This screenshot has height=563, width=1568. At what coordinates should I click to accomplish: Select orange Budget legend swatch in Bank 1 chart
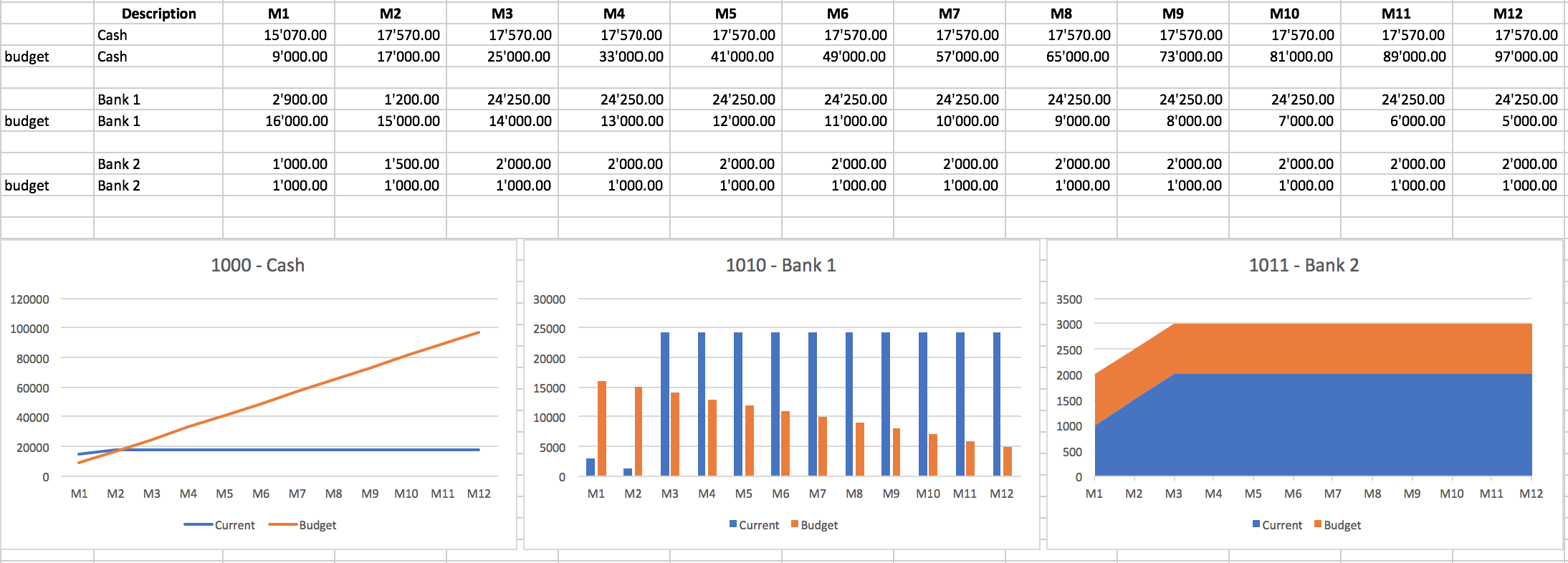795,524
